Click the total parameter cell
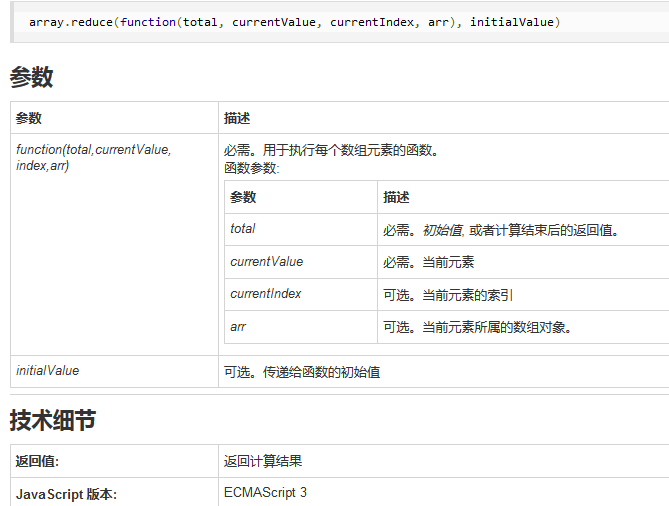This screenshot has width=669, height=506. pos(301,230)
